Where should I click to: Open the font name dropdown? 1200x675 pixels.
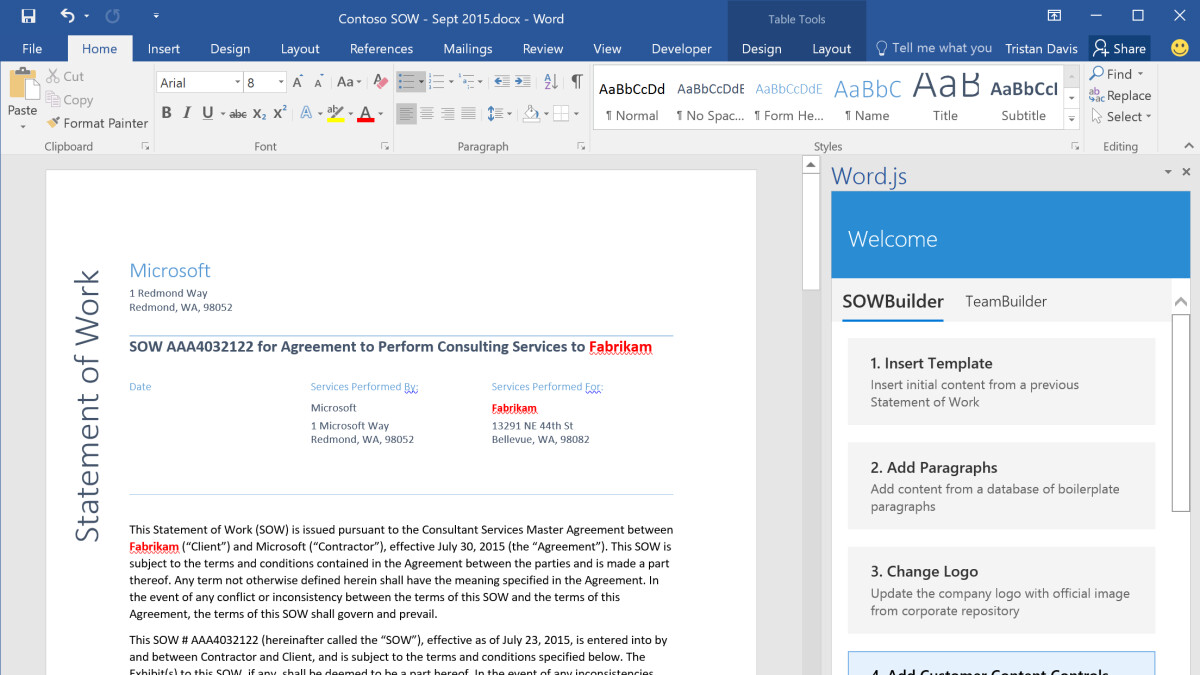(237, 83)
